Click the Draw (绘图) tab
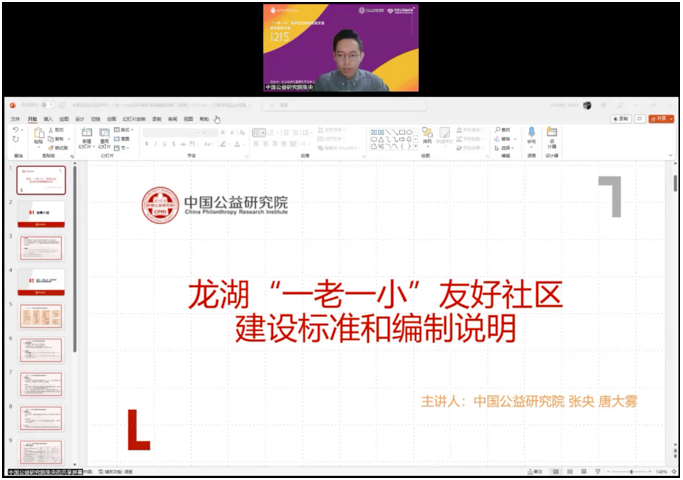 64,119
